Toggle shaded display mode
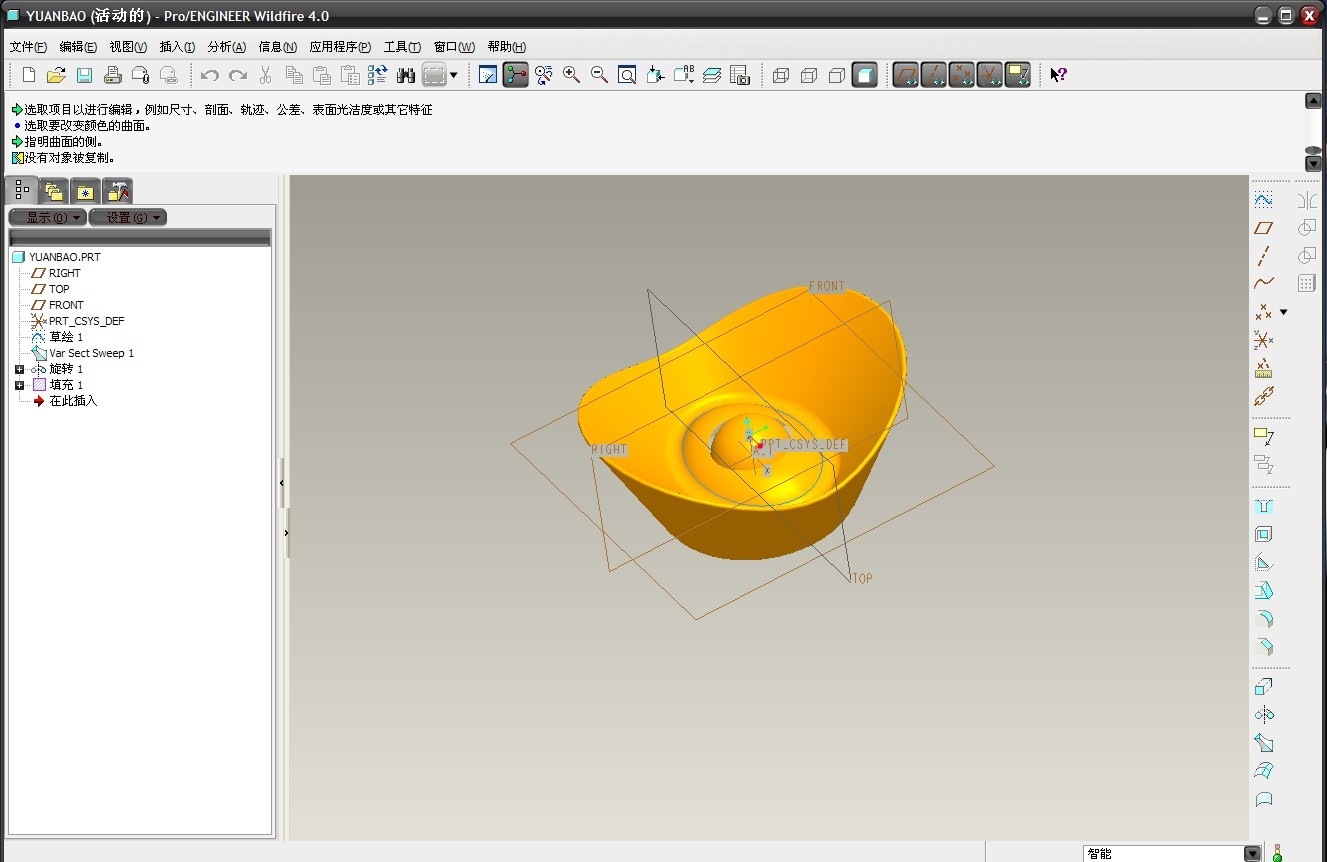Viewport: 1327px width, 862px height. click(865, 75)
